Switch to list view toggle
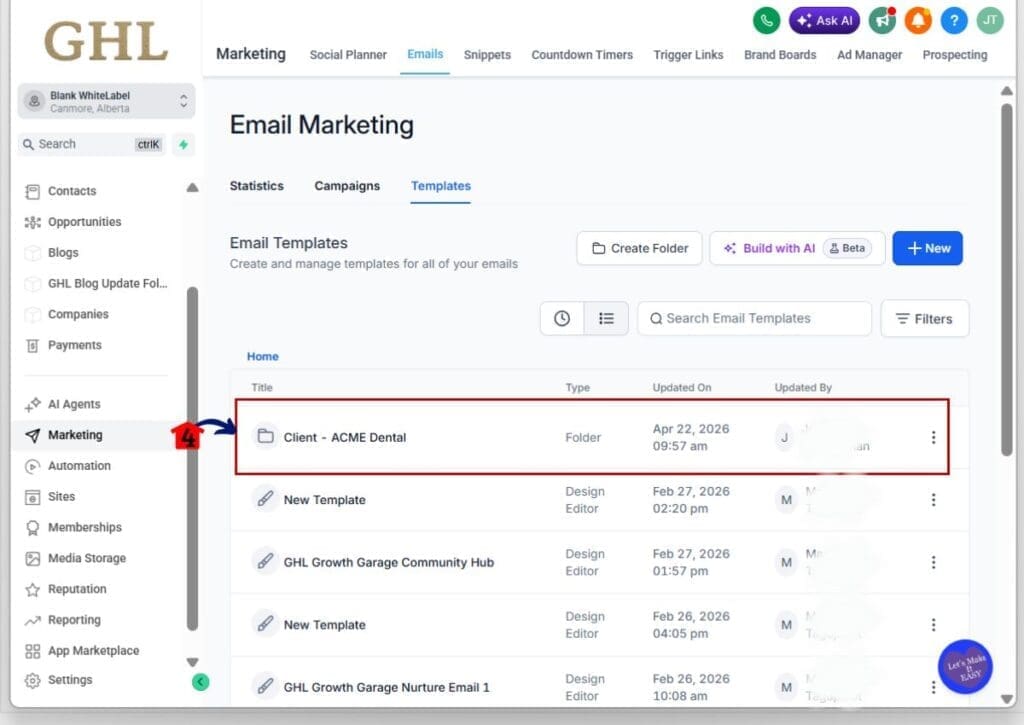This screenshot has height=725, width=1024. [x=606, y=318]
